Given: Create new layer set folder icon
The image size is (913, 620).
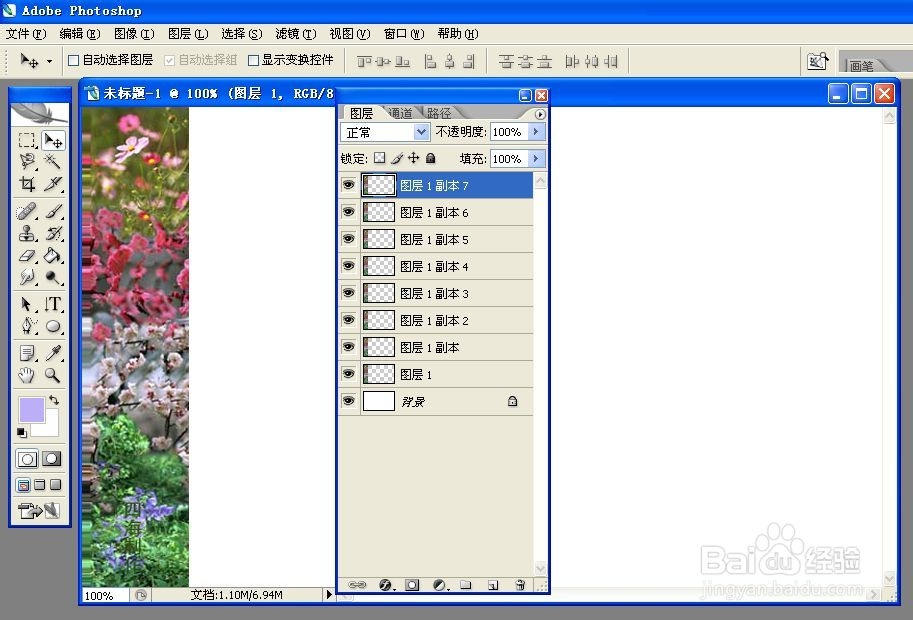Looking at the screenshot, I should [466, 585].
